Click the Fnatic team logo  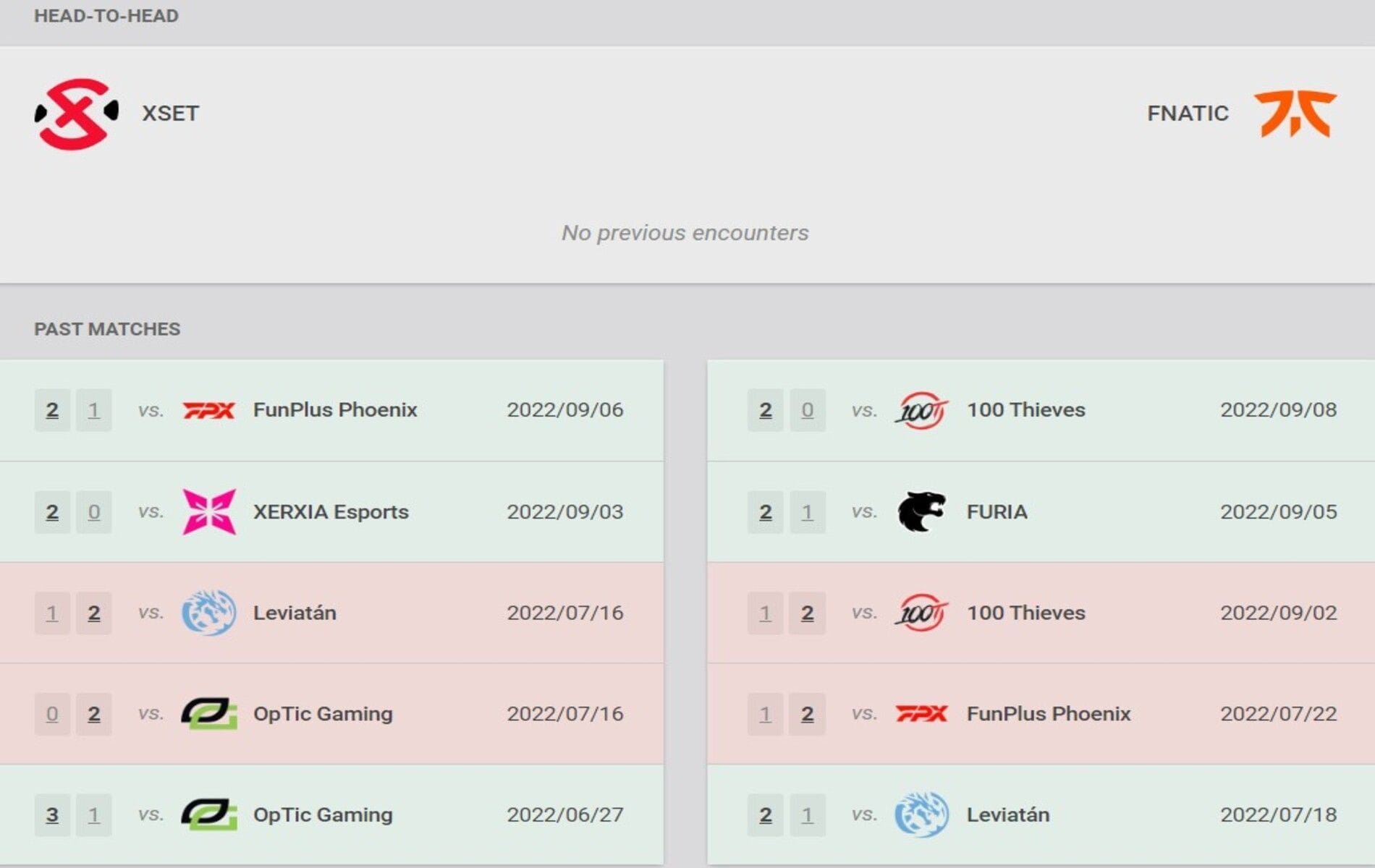pos(1295,114)
